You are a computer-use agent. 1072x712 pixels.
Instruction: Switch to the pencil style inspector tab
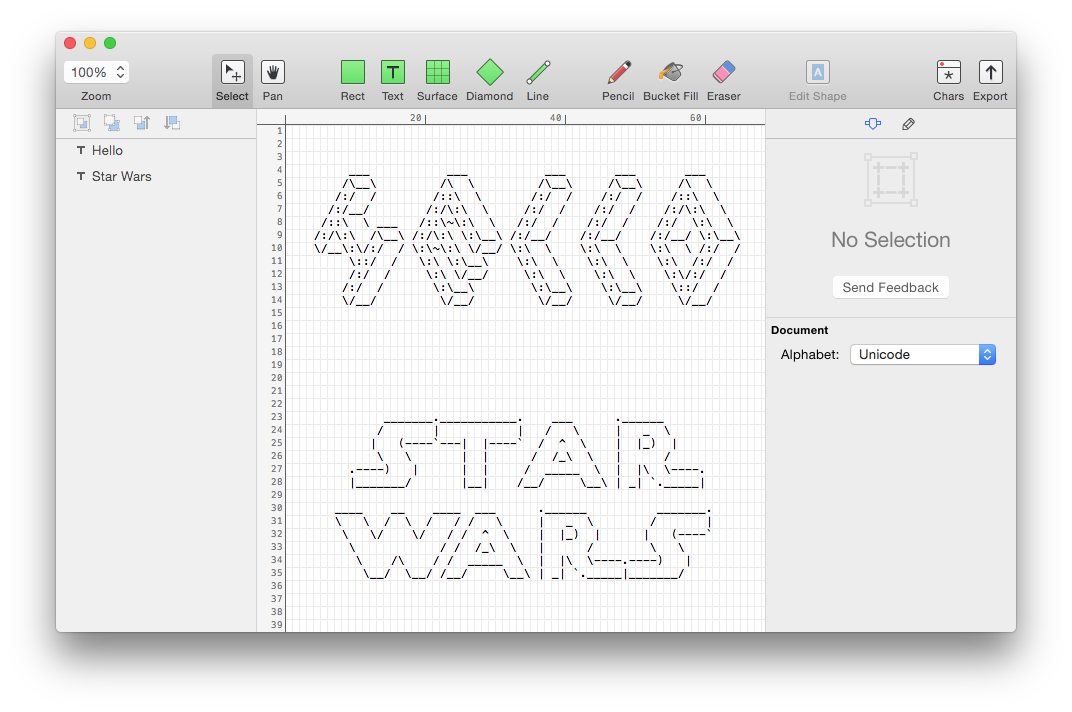tap(908, 124)
